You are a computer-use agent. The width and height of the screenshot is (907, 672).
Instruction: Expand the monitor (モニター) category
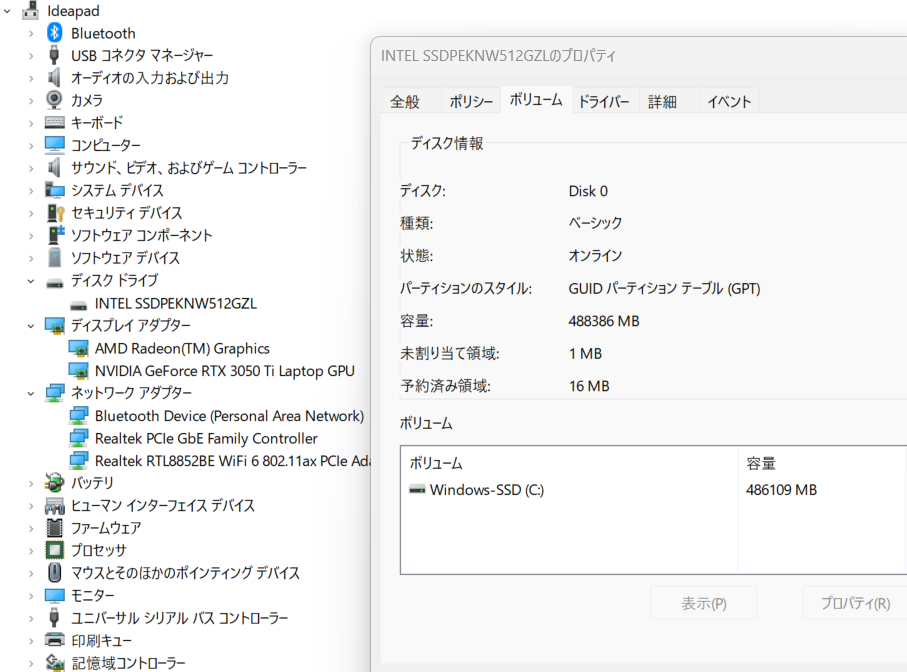[31, 596]
